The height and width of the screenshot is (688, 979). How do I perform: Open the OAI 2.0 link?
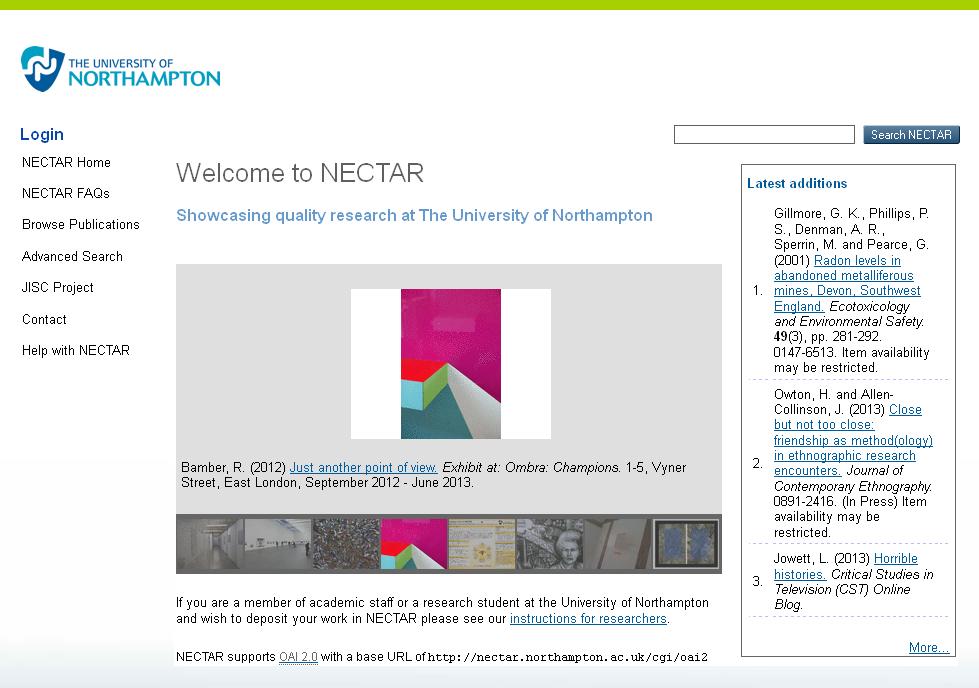tap(298, 657)
